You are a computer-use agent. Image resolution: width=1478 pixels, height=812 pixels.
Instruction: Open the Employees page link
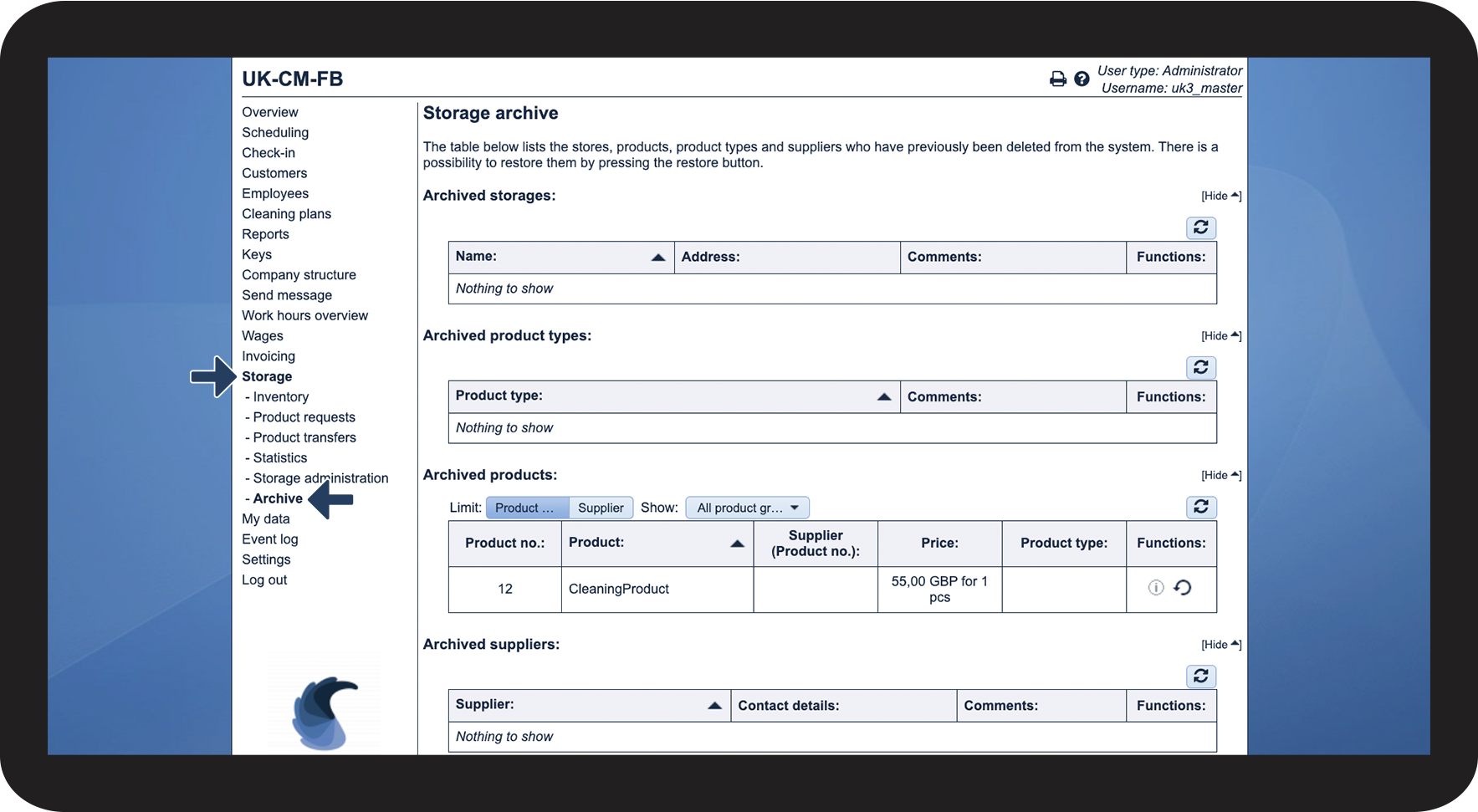click(275, 193)
